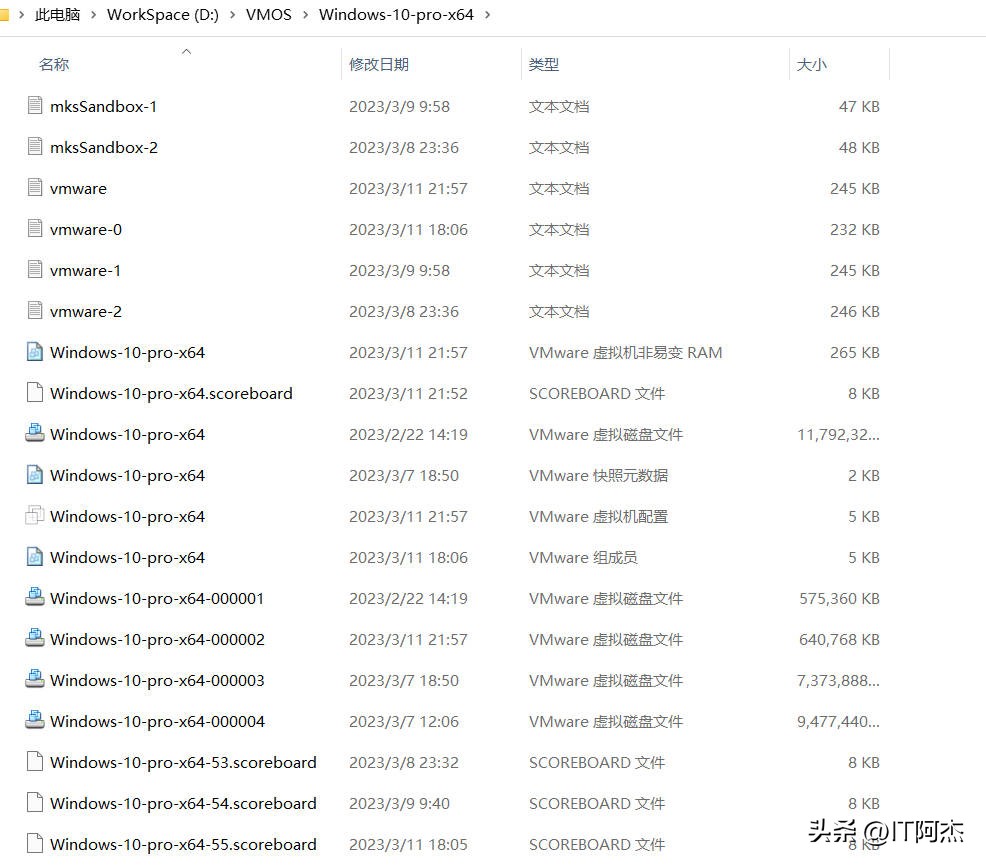Viewport: 986px width, 866px height.
Task: Click the VMware 虚拟机非易变 RAM file icon
Action: (35, 352)
